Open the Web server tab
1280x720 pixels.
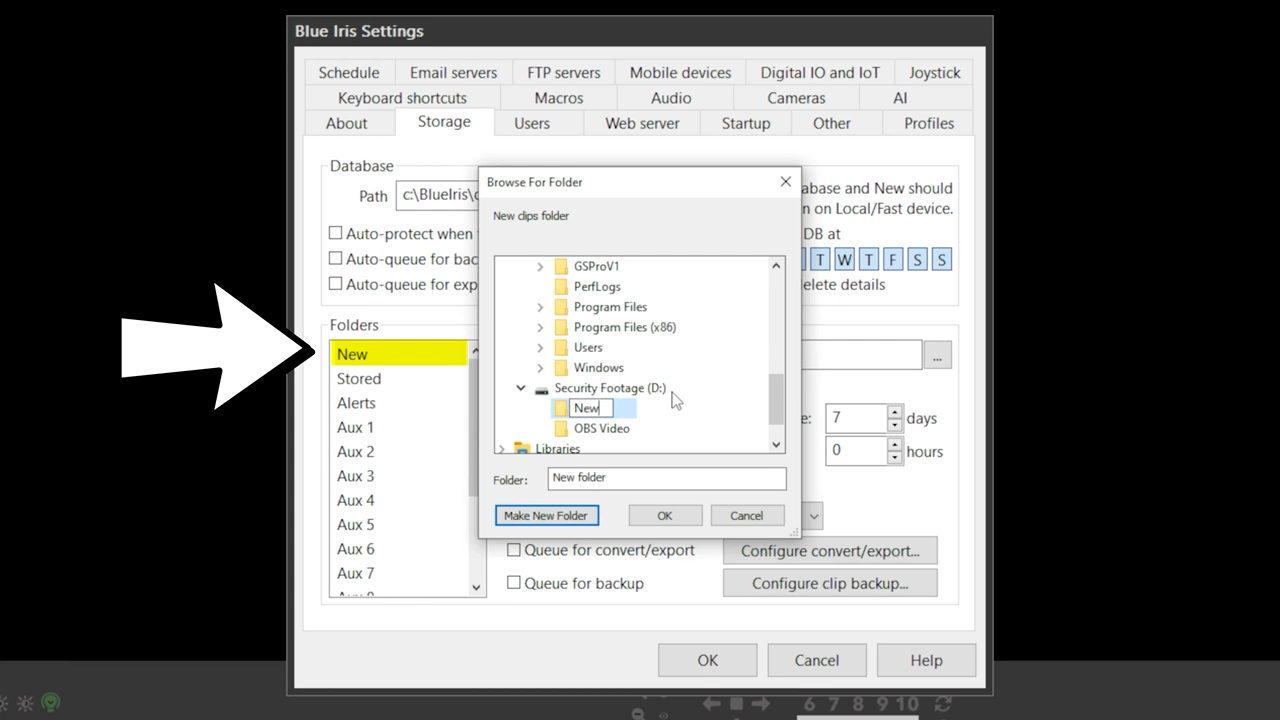(642, 123)
